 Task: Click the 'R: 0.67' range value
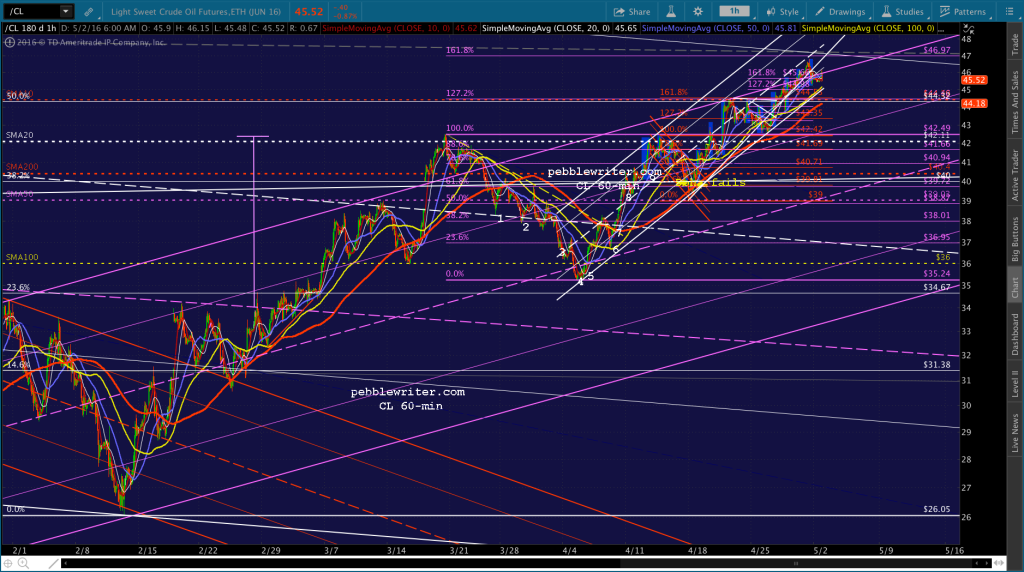(305, 29)
